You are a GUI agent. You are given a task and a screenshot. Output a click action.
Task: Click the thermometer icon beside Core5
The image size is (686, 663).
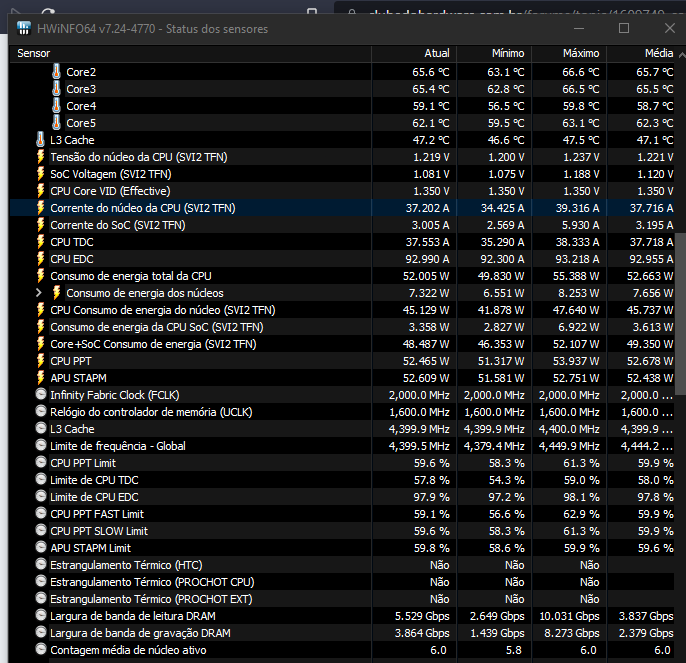click(56, 123)
